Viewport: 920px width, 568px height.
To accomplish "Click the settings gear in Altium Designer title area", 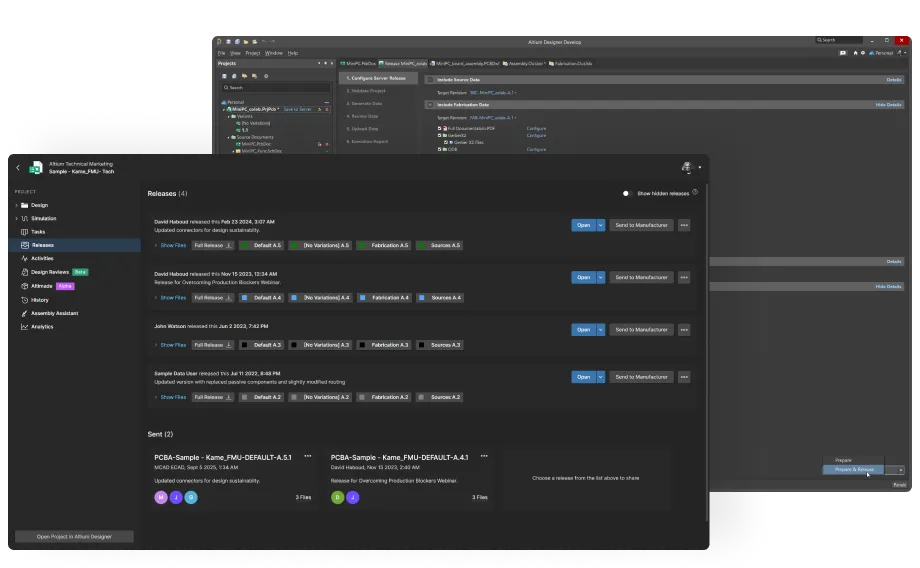I will click(862, 53).
